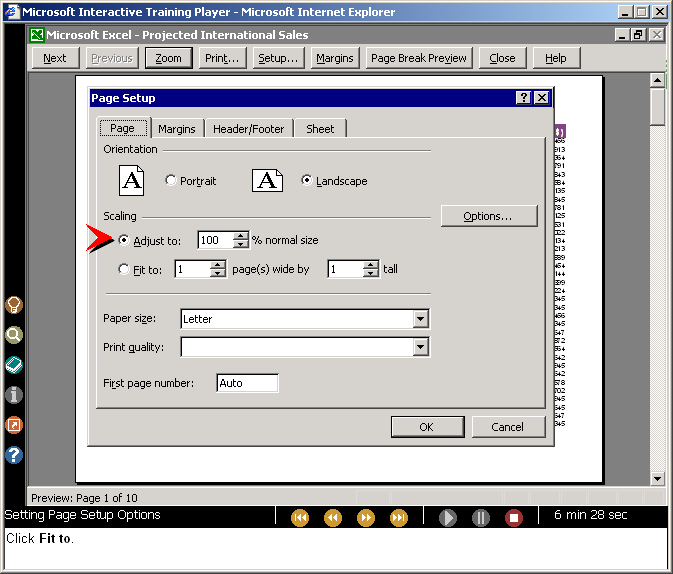Click the landscape page orientation icon

[267, 180]
